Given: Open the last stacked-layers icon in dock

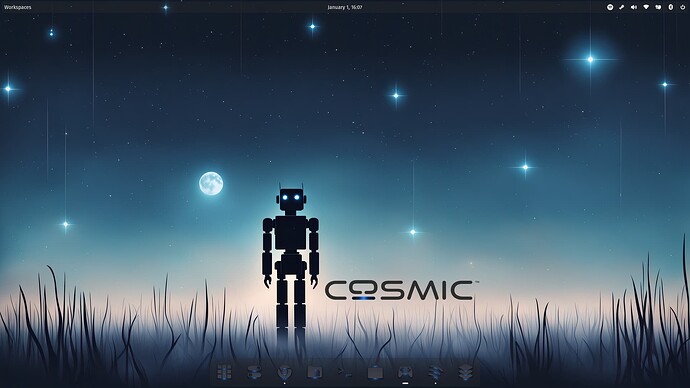Looking at the screenshot, I should pos(465,373).
